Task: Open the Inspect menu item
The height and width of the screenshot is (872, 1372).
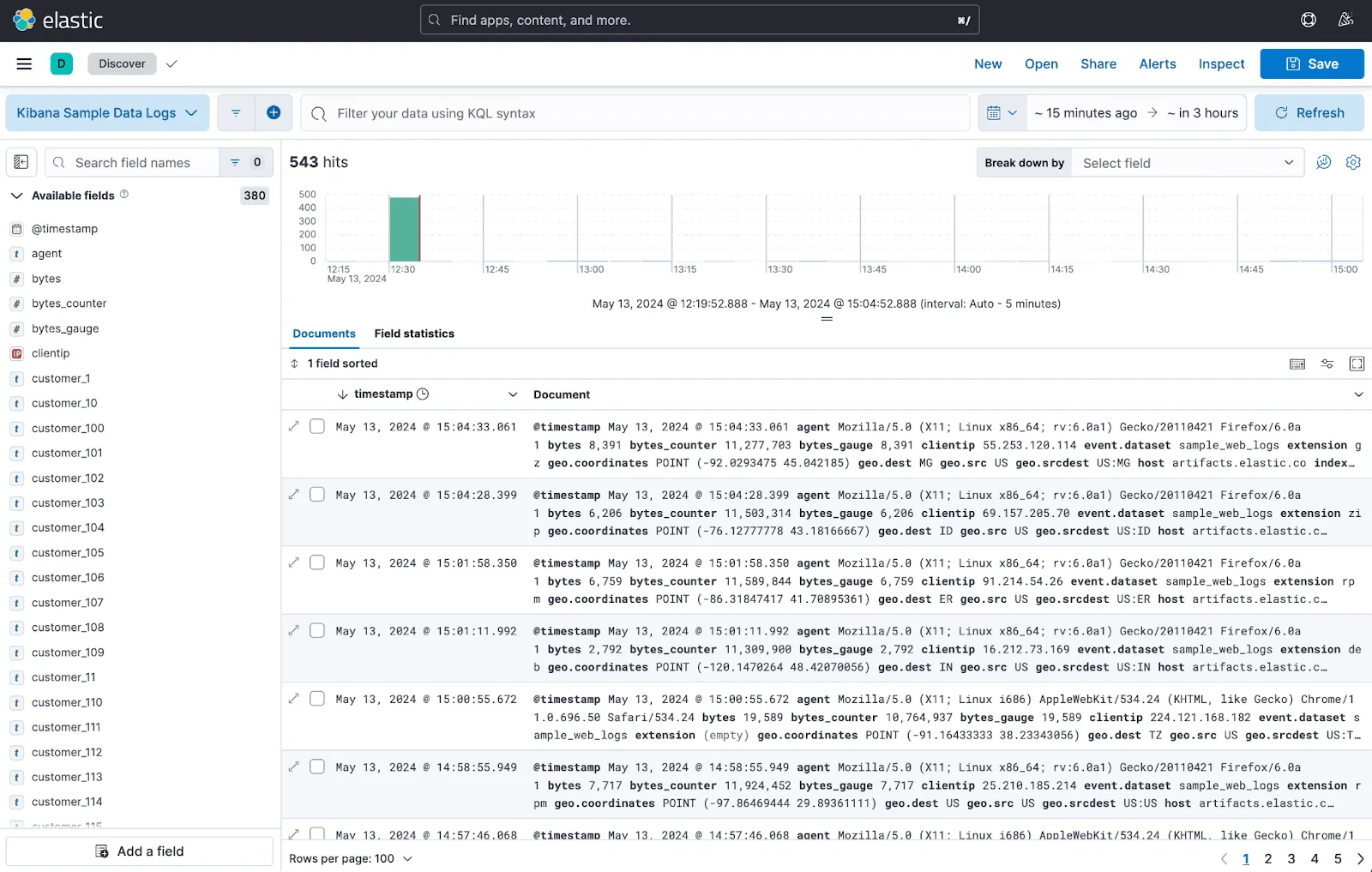Action: coord(1221,63)
